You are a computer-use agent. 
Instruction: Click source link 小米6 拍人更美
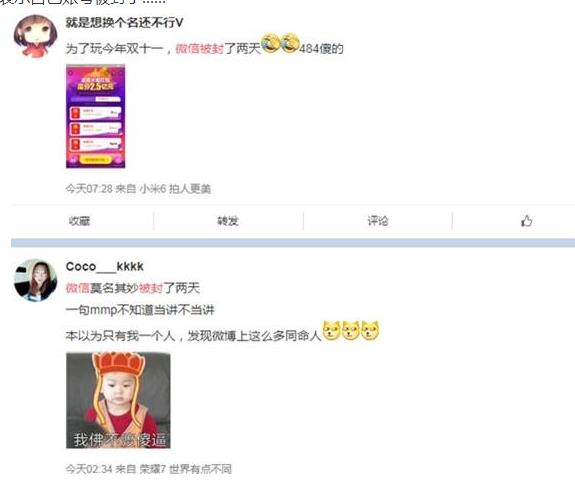pyautogui.click(x=175, y=189)
